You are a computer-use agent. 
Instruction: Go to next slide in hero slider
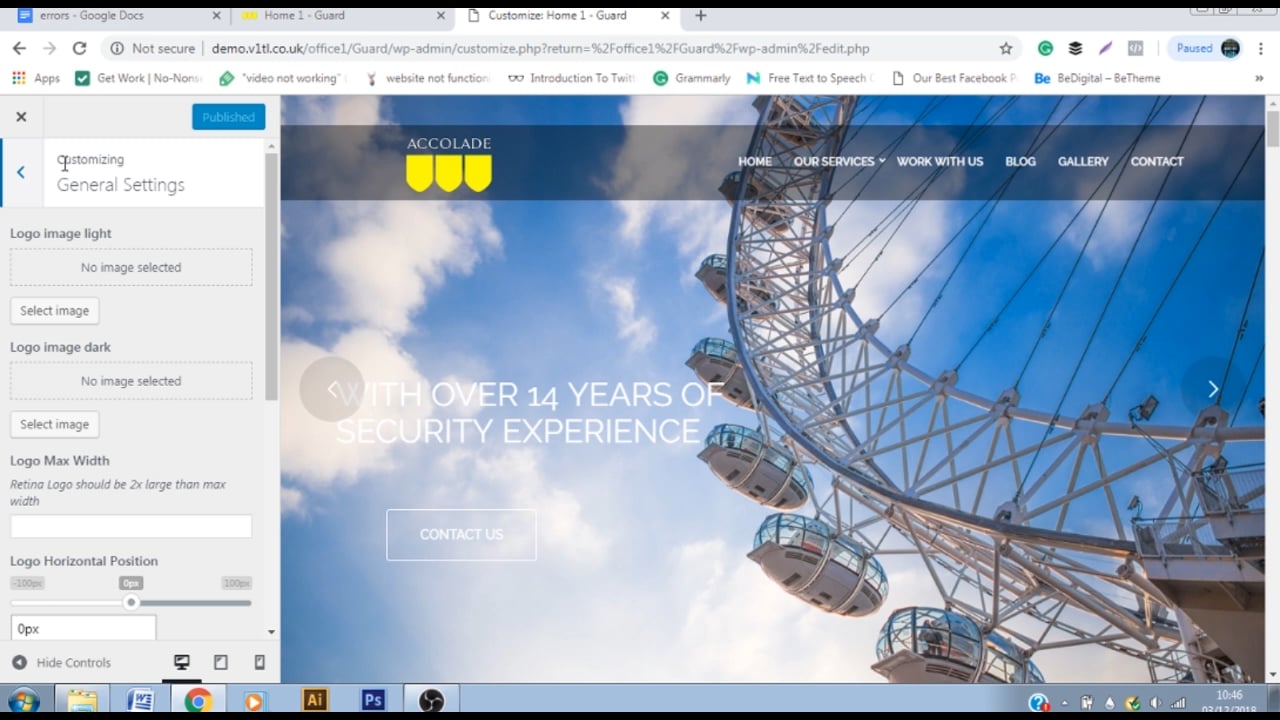[1213, 389]
